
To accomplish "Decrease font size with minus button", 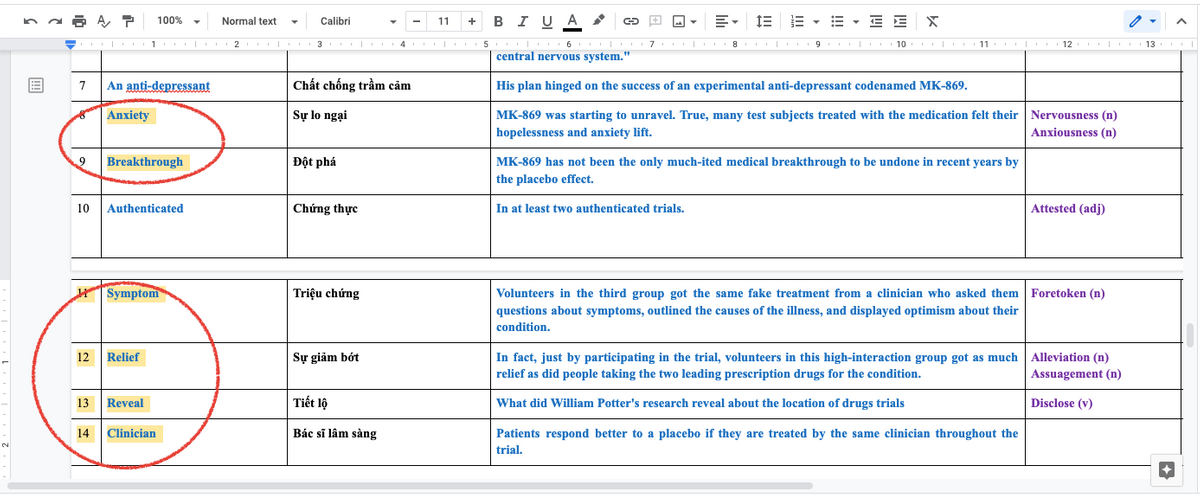I will [x=416, y=21].
